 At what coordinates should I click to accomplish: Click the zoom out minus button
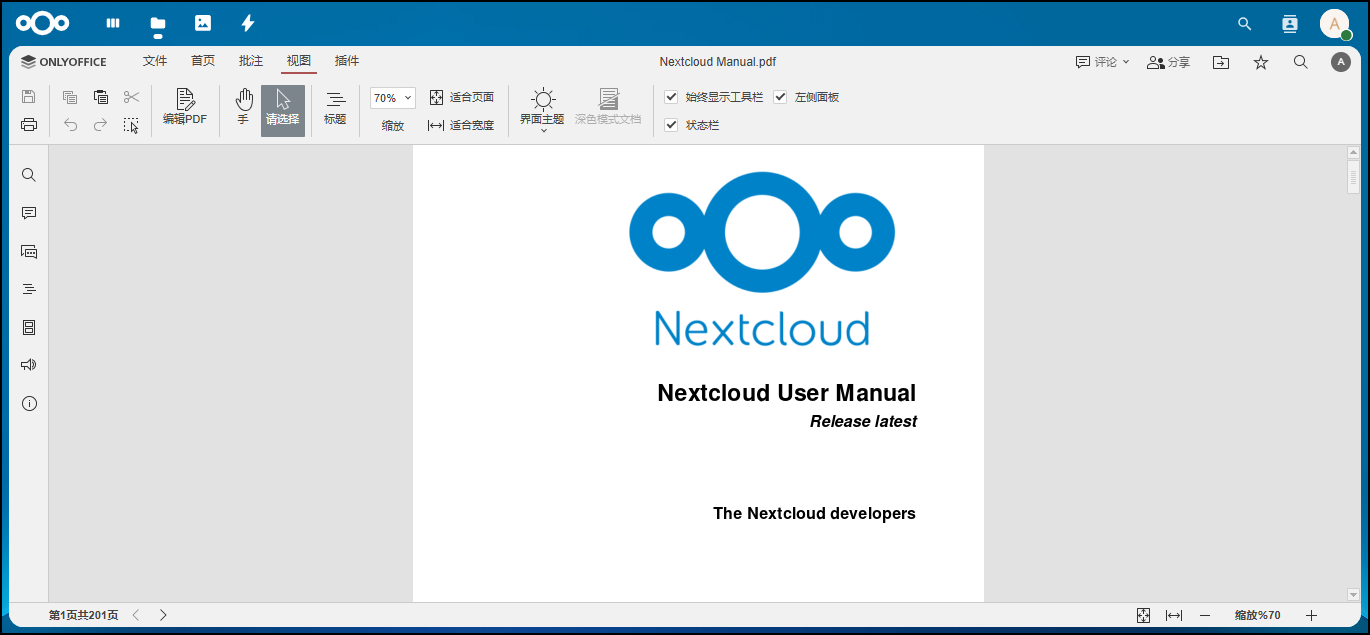tap(1205, 615)
